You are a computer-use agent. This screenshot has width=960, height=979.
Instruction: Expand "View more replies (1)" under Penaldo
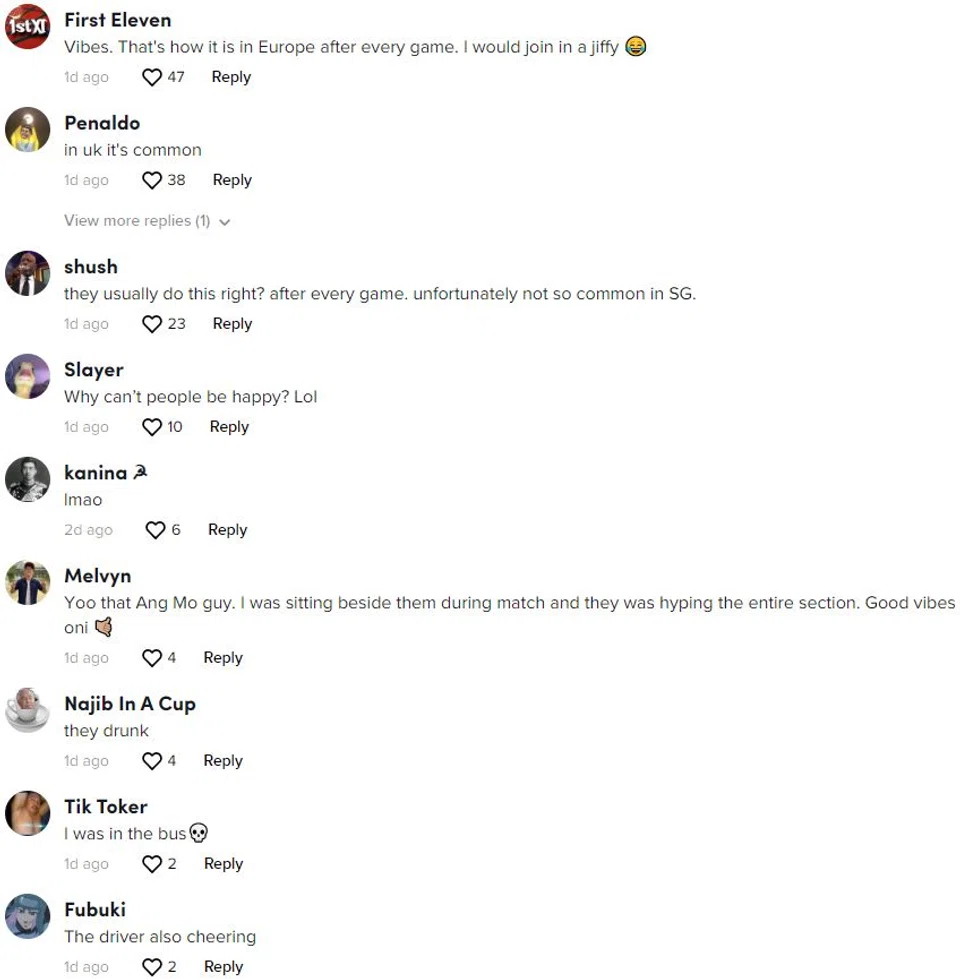[146, 221]
